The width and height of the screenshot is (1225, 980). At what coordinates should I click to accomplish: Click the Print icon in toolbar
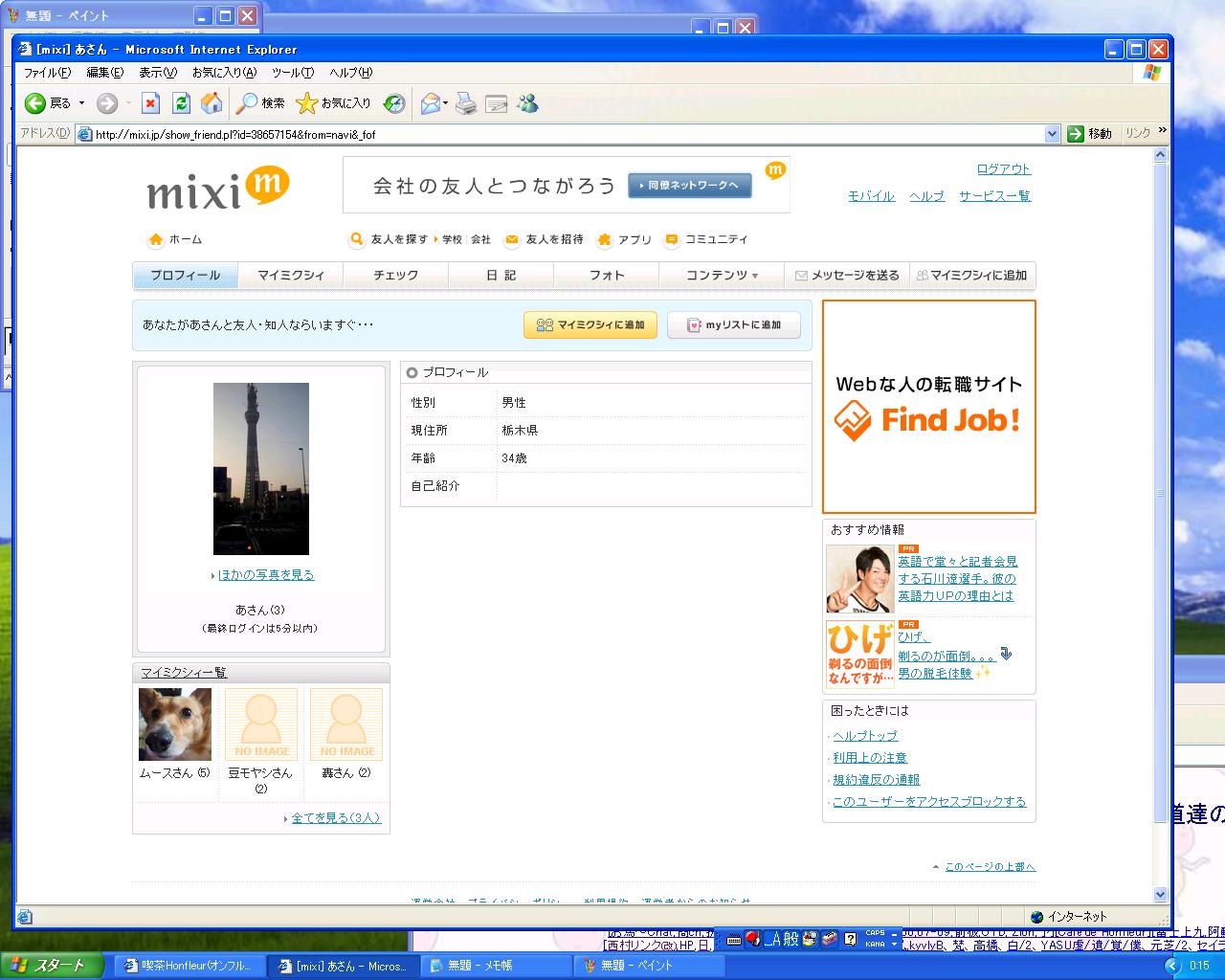click(x=466, y=103)
